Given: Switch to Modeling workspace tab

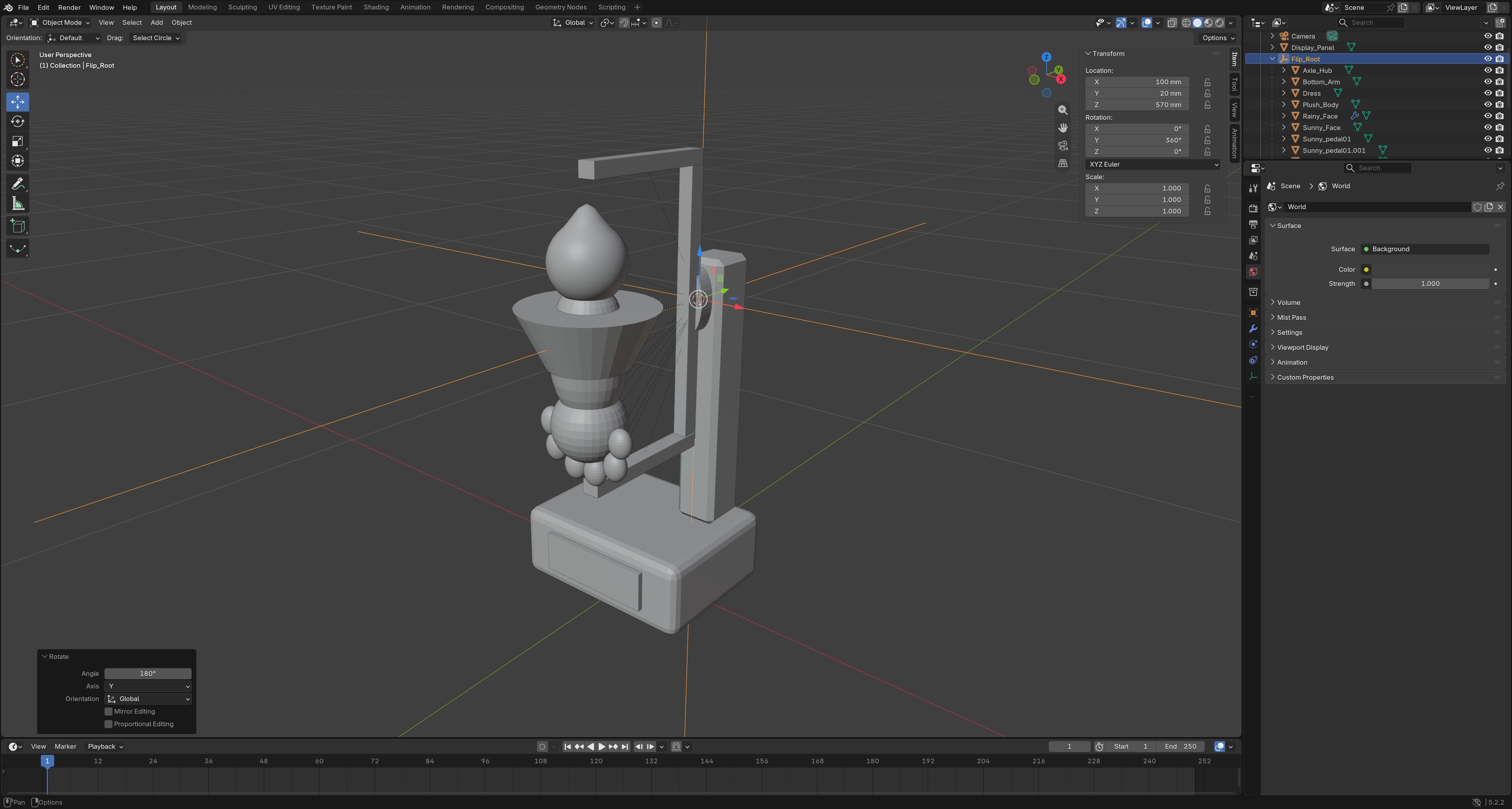Looking at the screenshot, I should click(x=202, y=7).
